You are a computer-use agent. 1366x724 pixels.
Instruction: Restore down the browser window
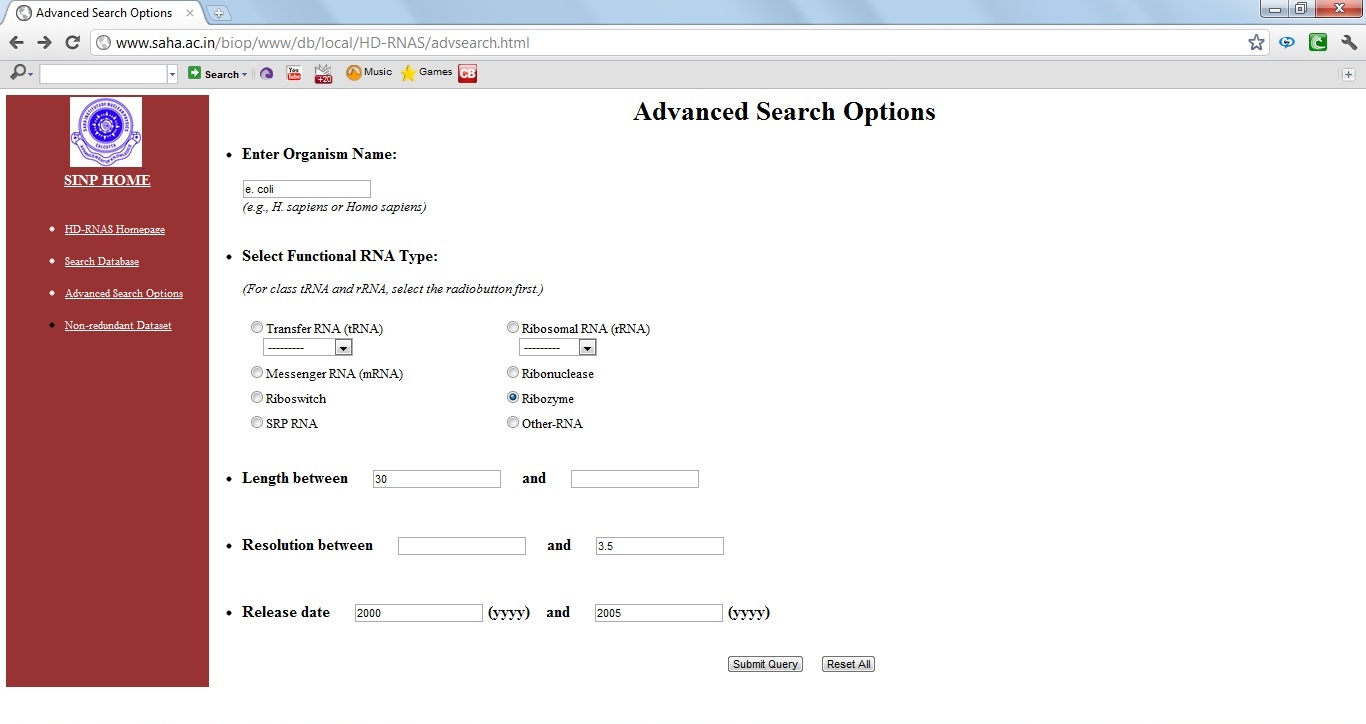click(1301, 9)
